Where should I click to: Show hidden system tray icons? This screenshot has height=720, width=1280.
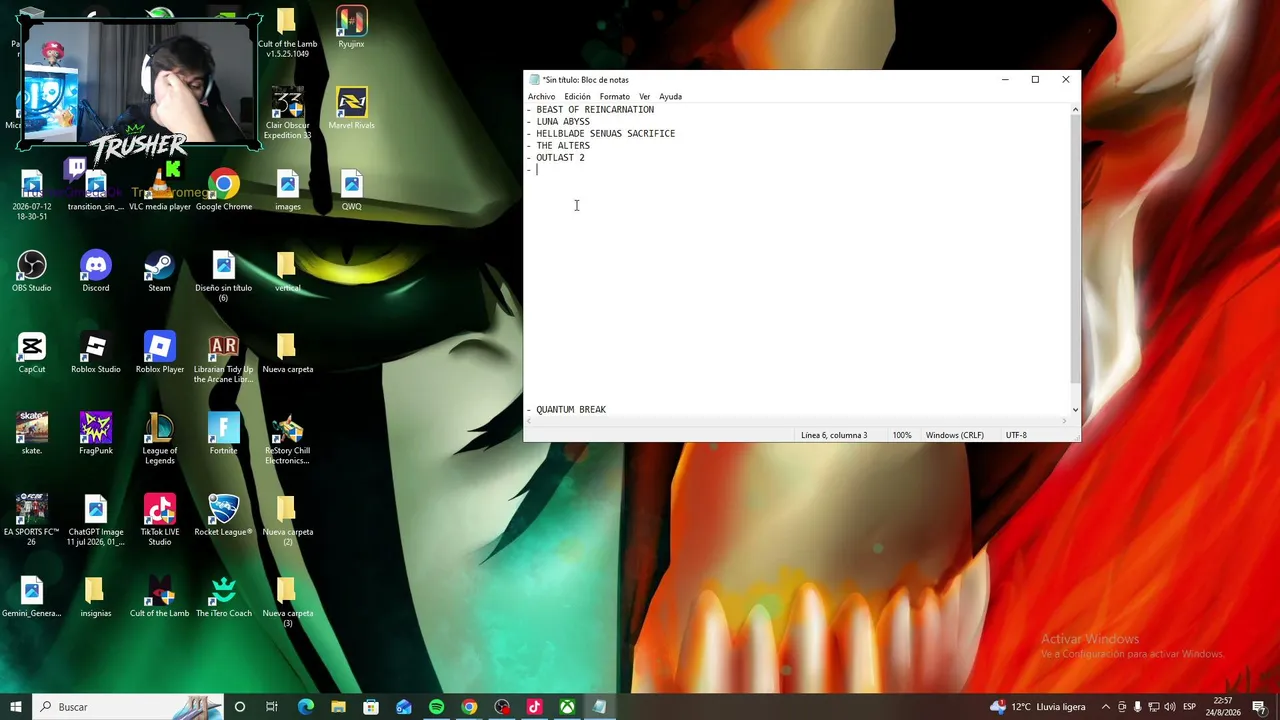pyautogui.click(x=1105, y=707)
